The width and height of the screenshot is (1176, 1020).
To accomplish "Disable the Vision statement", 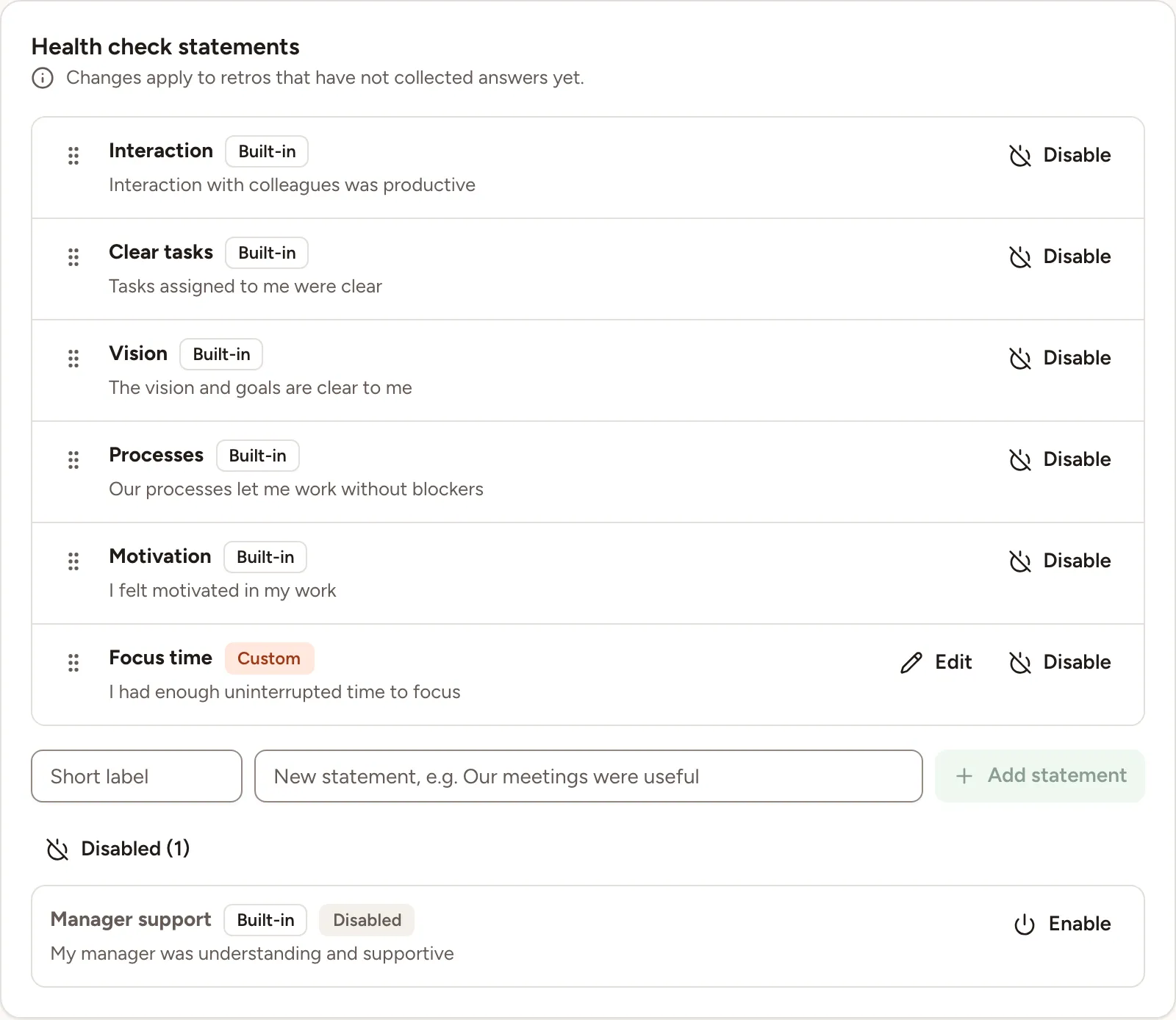I will 1060,358.
